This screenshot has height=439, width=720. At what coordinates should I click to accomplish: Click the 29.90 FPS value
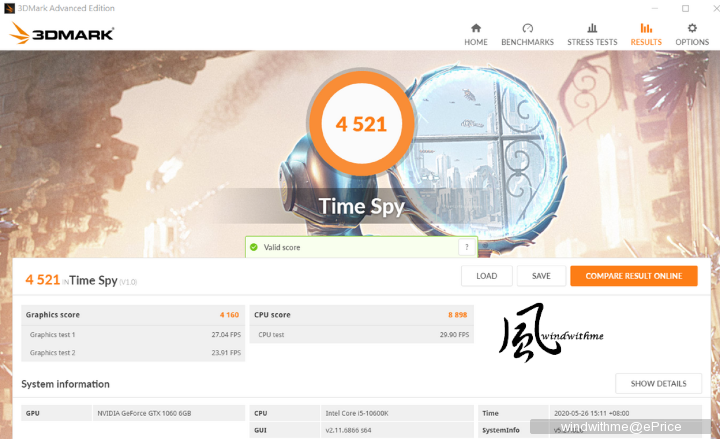tap(454, 335)
